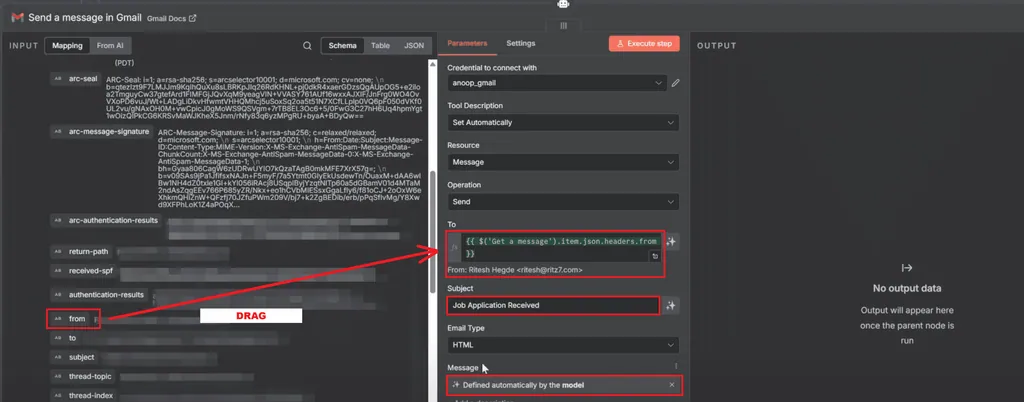
Task: Click the pencil icon to edit credential
Action: pyautogui.click(x=675, y=83)
